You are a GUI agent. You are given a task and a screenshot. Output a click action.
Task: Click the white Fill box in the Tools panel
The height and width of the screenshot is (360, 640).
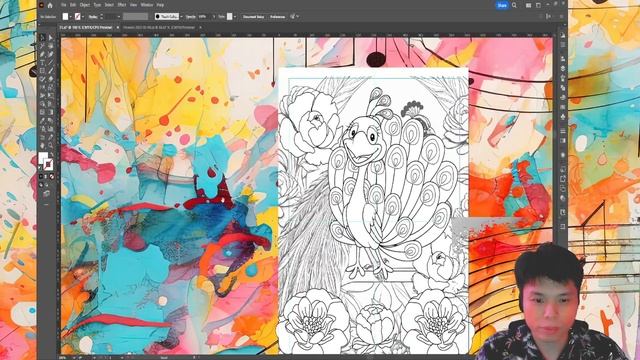42,157
